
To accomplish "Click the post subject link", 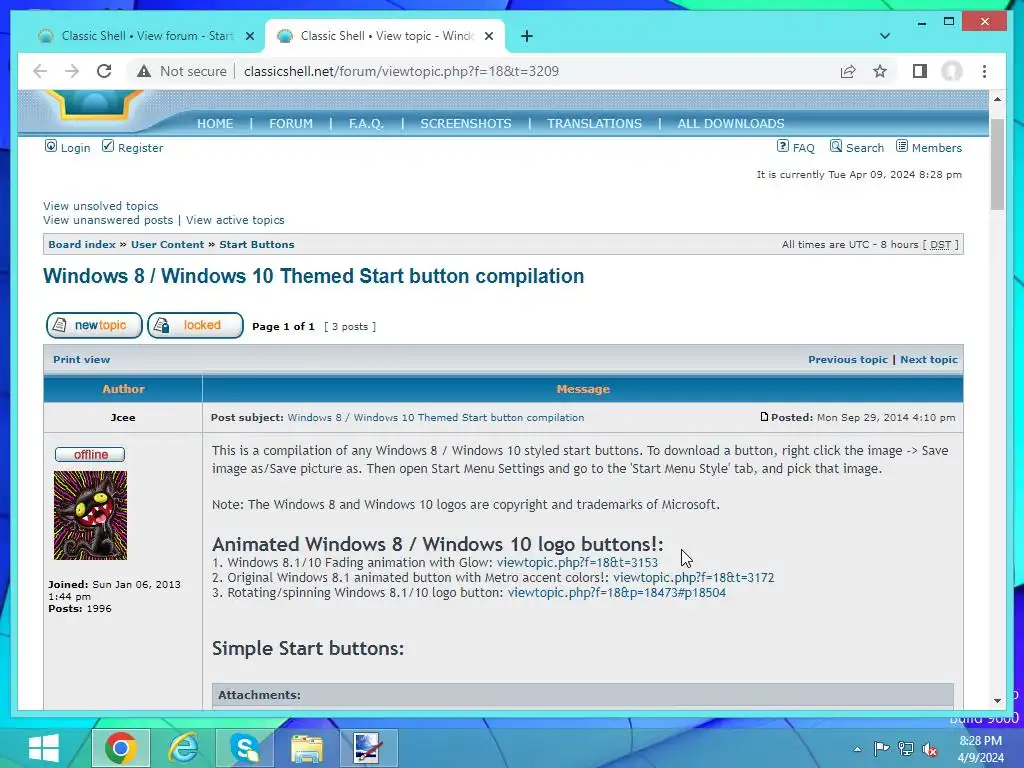I will 436,417.
